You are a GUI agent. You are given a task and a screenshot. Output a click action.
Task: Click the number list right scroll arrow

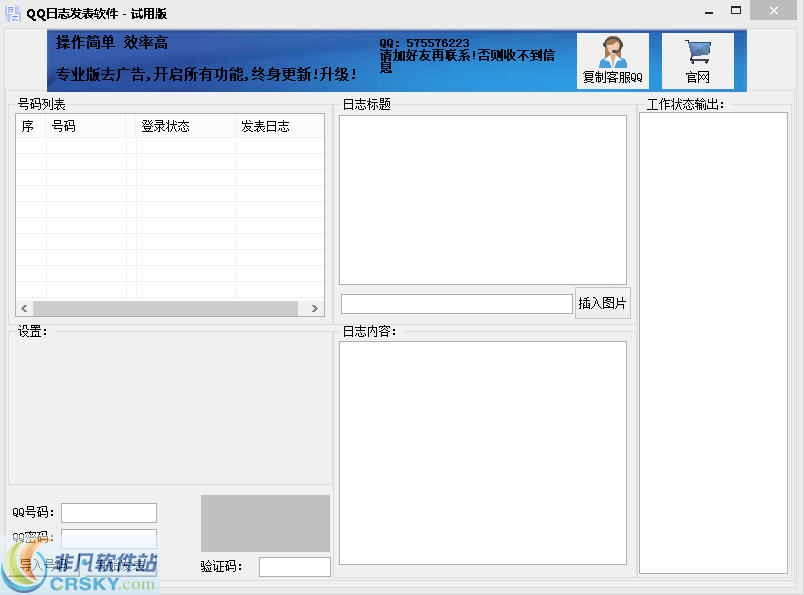coord(315,308)
